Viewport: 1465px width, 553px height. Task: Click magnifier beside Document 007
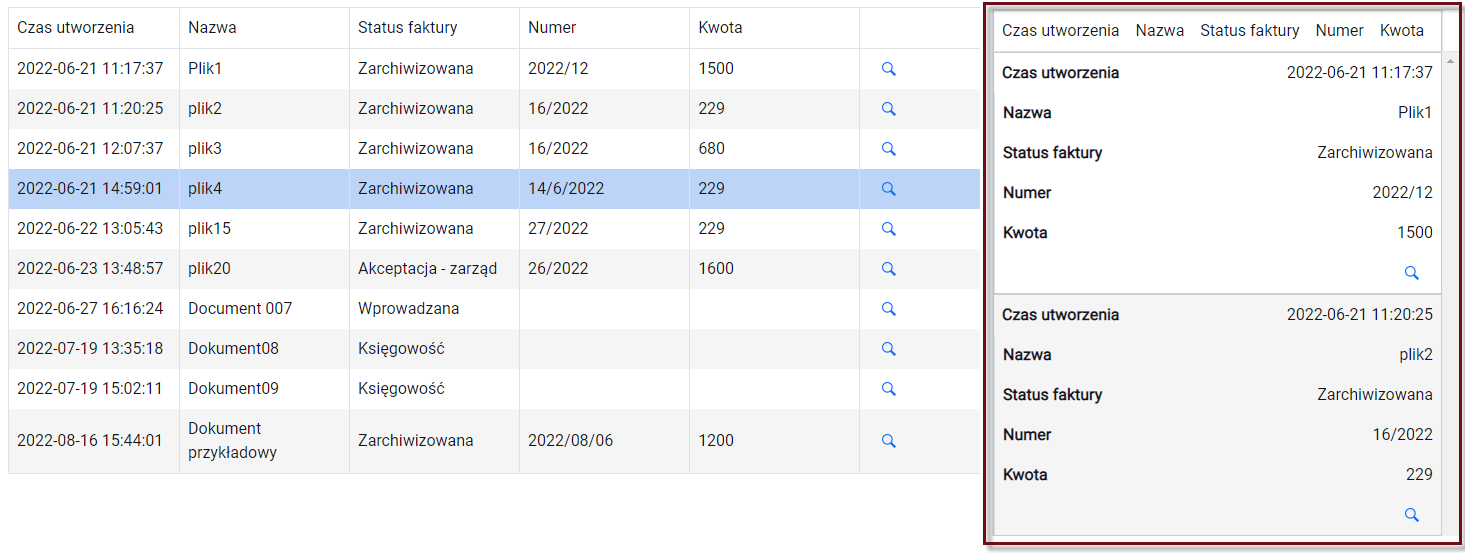click(x=888, y=309)
